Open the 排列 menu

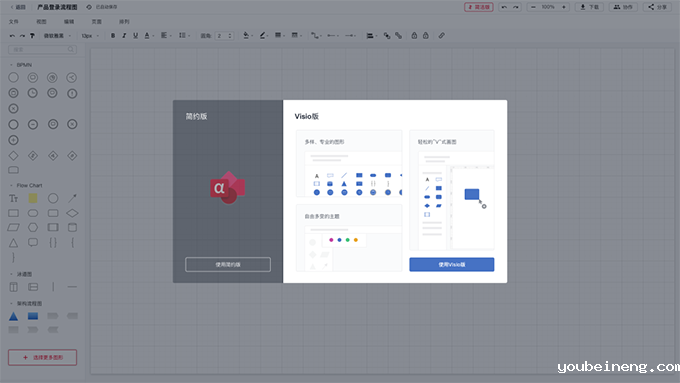[x=124, y=21]
